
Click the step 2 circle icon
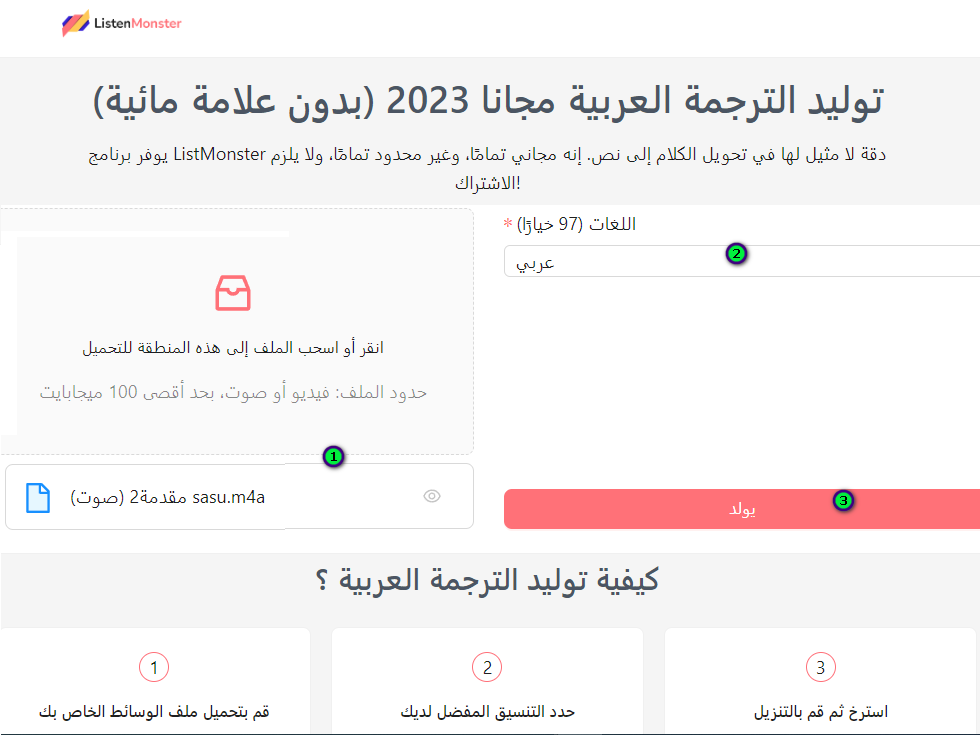coord(487,667)
